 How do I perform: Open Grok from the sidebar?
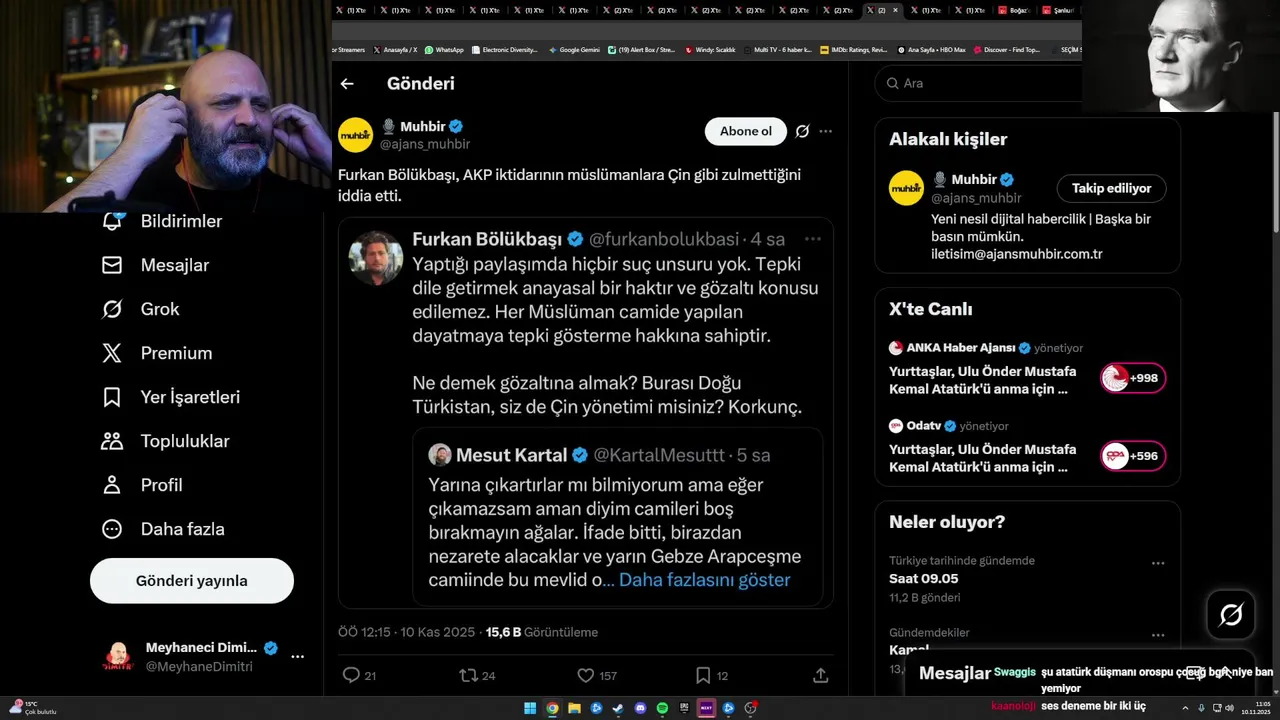coord(140,309)
